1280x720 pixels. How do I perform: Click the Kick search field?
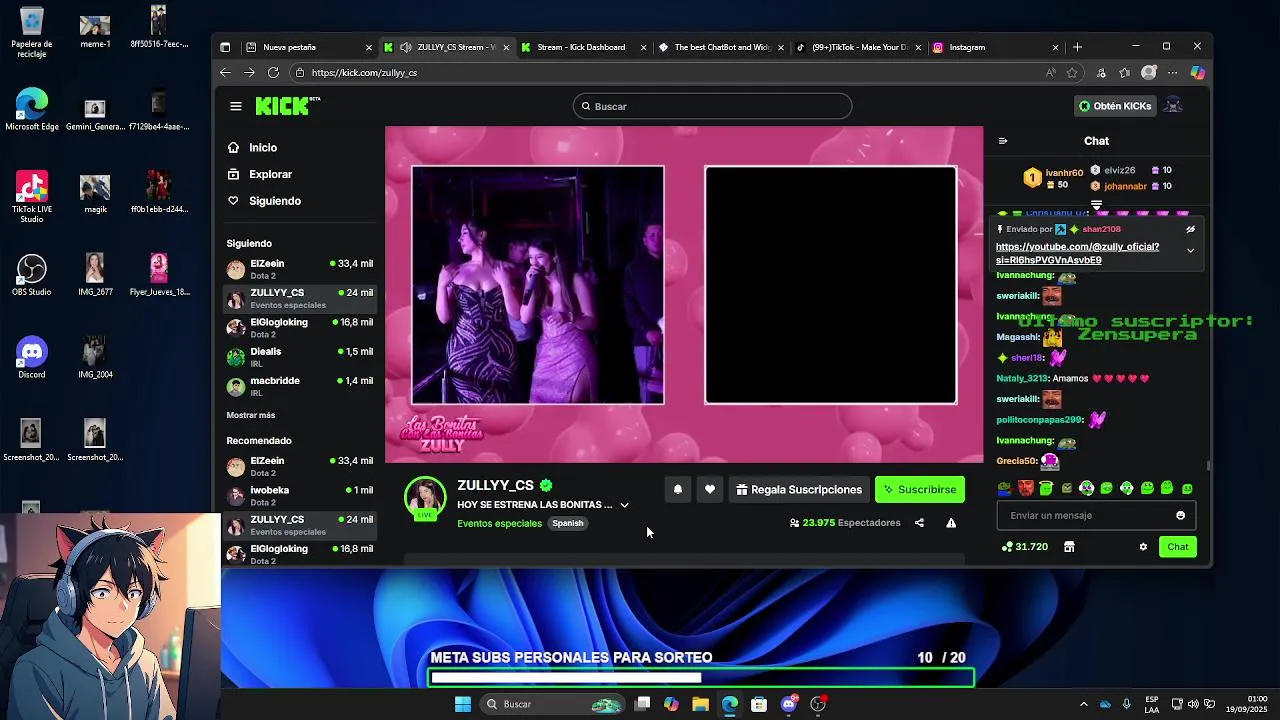point(712,106)
